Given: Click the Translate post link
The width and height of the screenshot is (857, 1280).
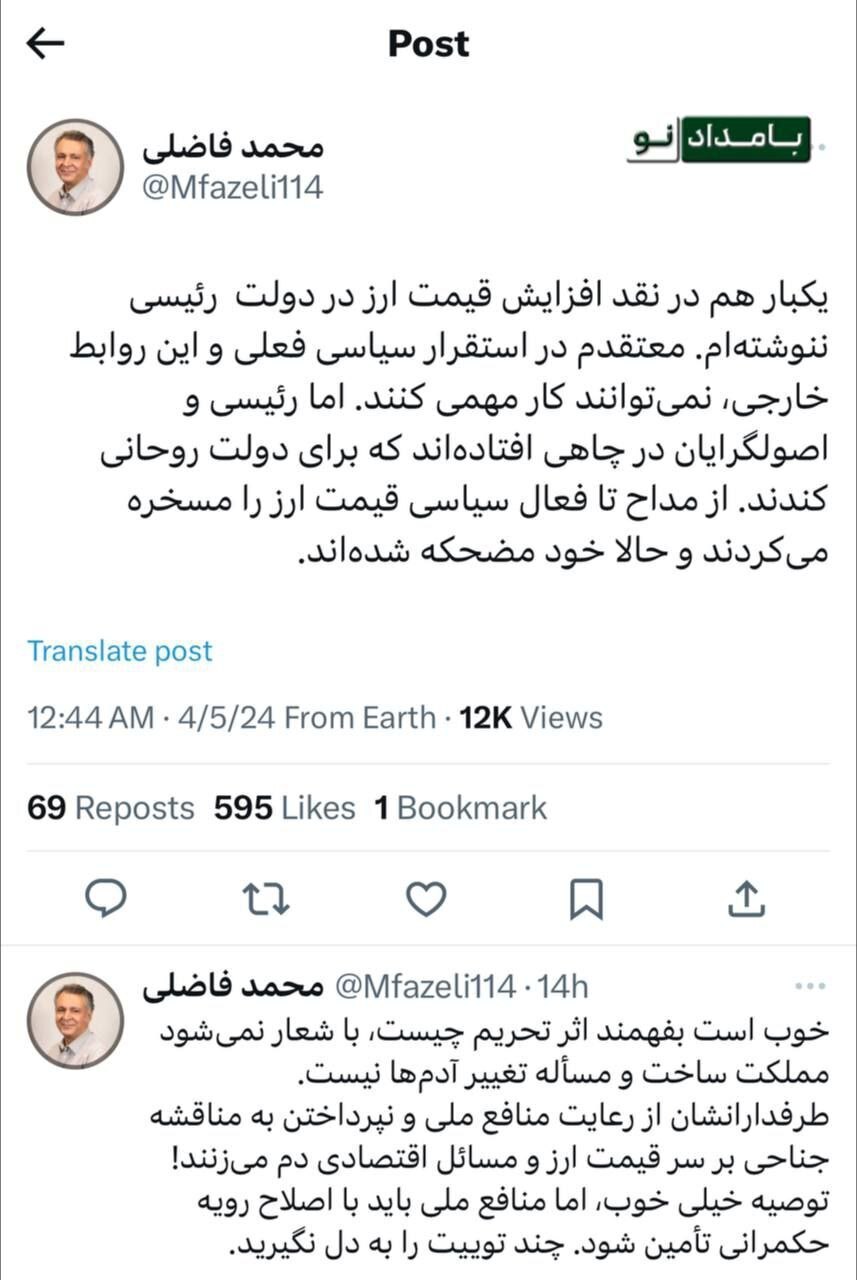Looking at the screenshot, I should pyautogui.click(x=120, y=651).
